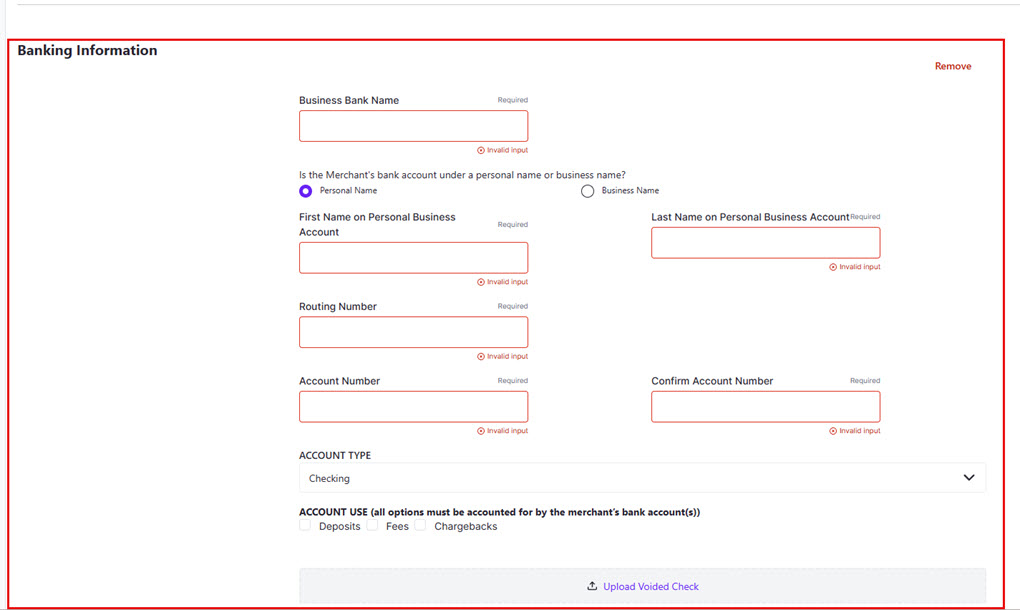Select the Confirm Account Number field
Viewport: 1020px width, 610px height.
coord(765,407)
